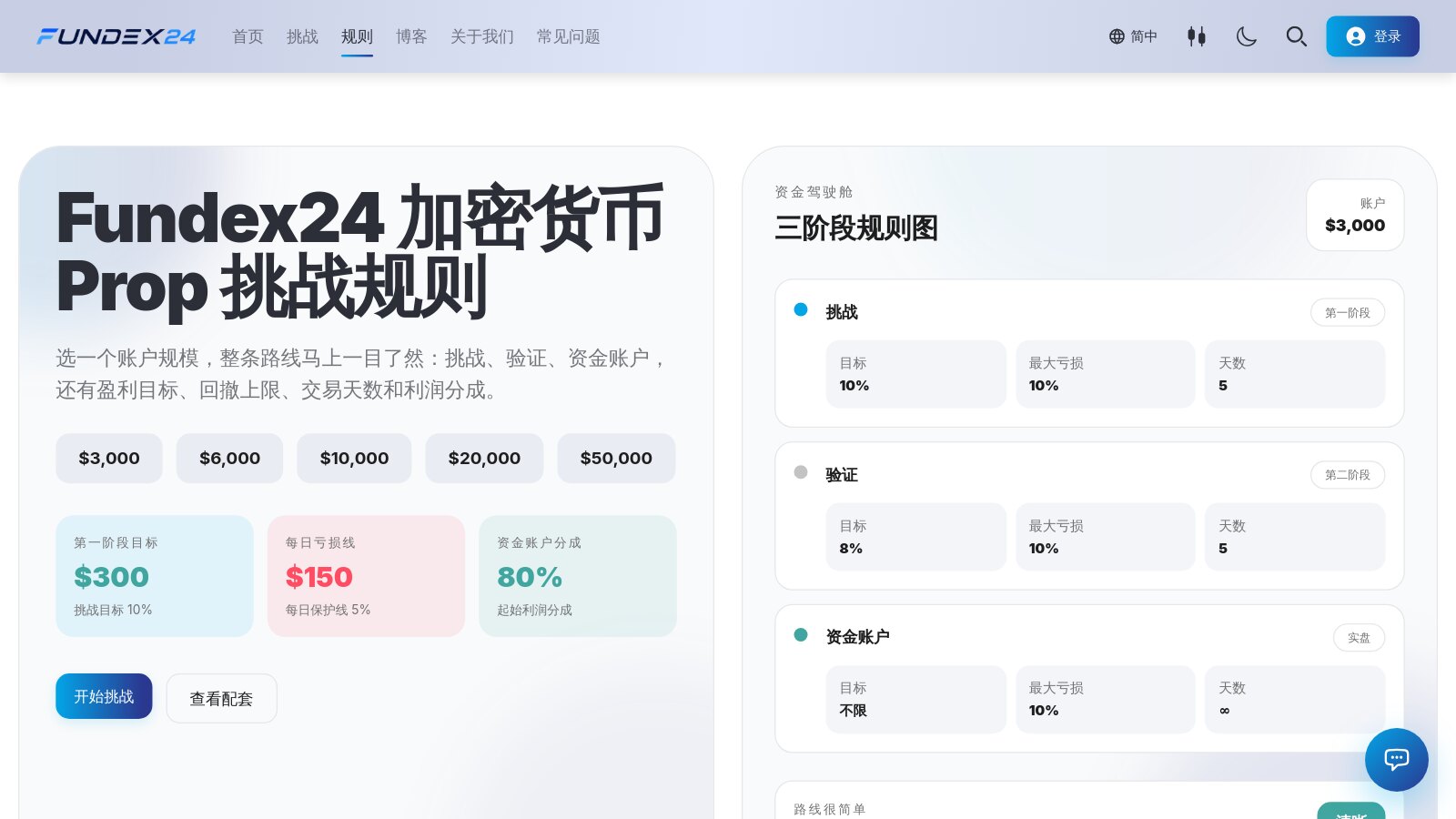1456x819 pixels.
Task: Open 常见问题 page
Action: [569, 36]
